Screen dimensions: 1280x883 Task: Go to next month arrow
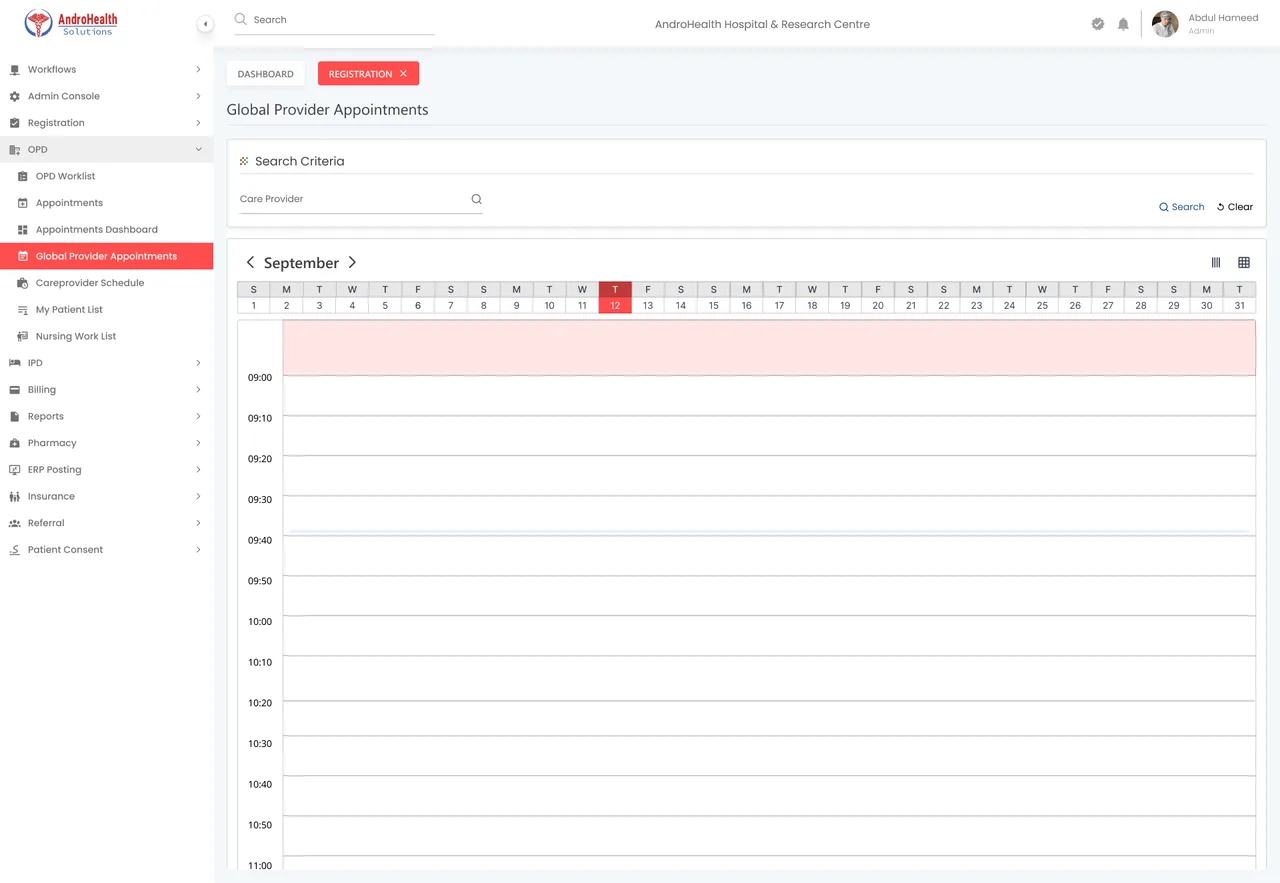pyautogui.click(x=352, y=262)
